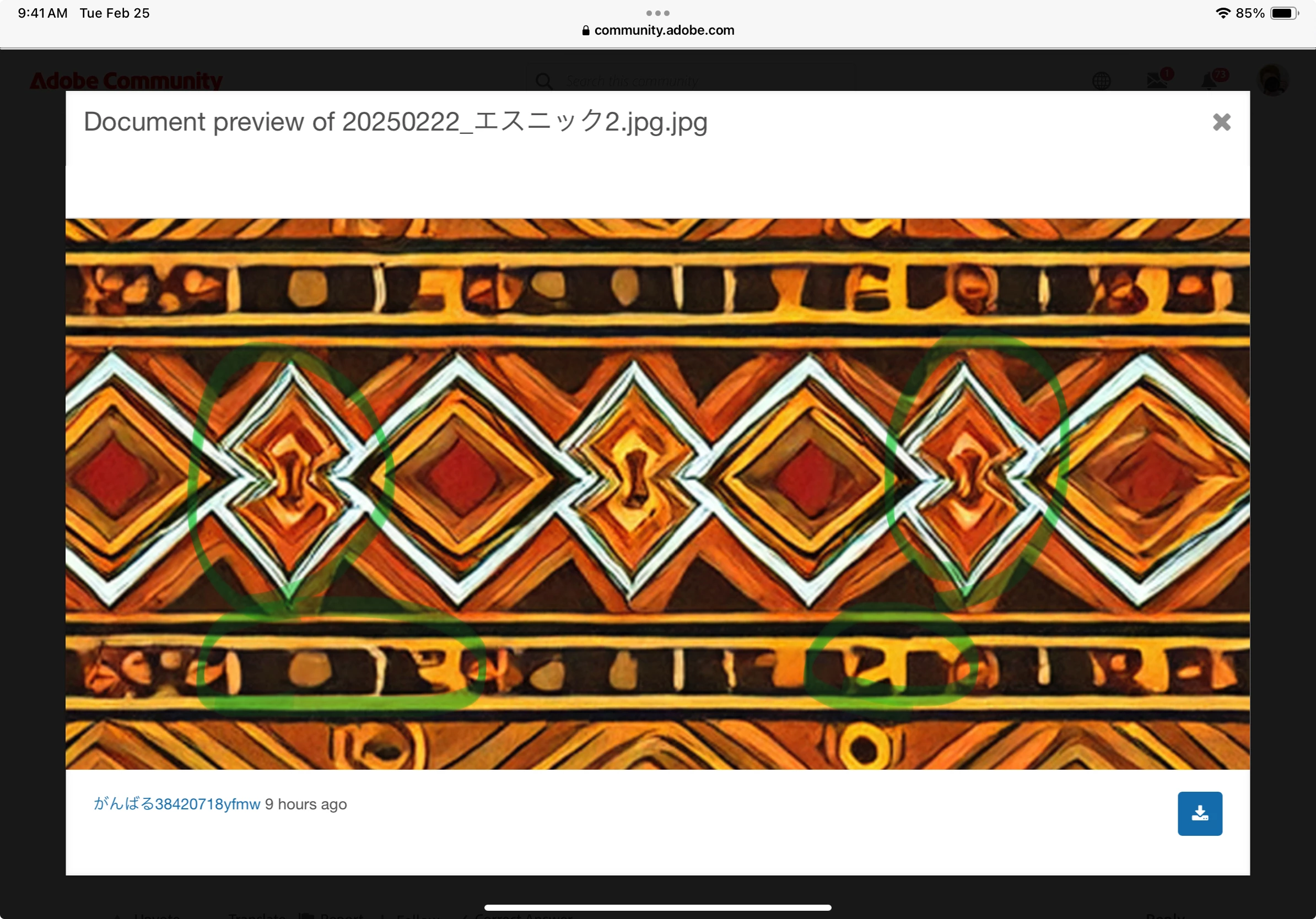Tap the Wi-Fi status icon
The width and height of the screenshot is (1316, 919).
(x=1223, y=13)
